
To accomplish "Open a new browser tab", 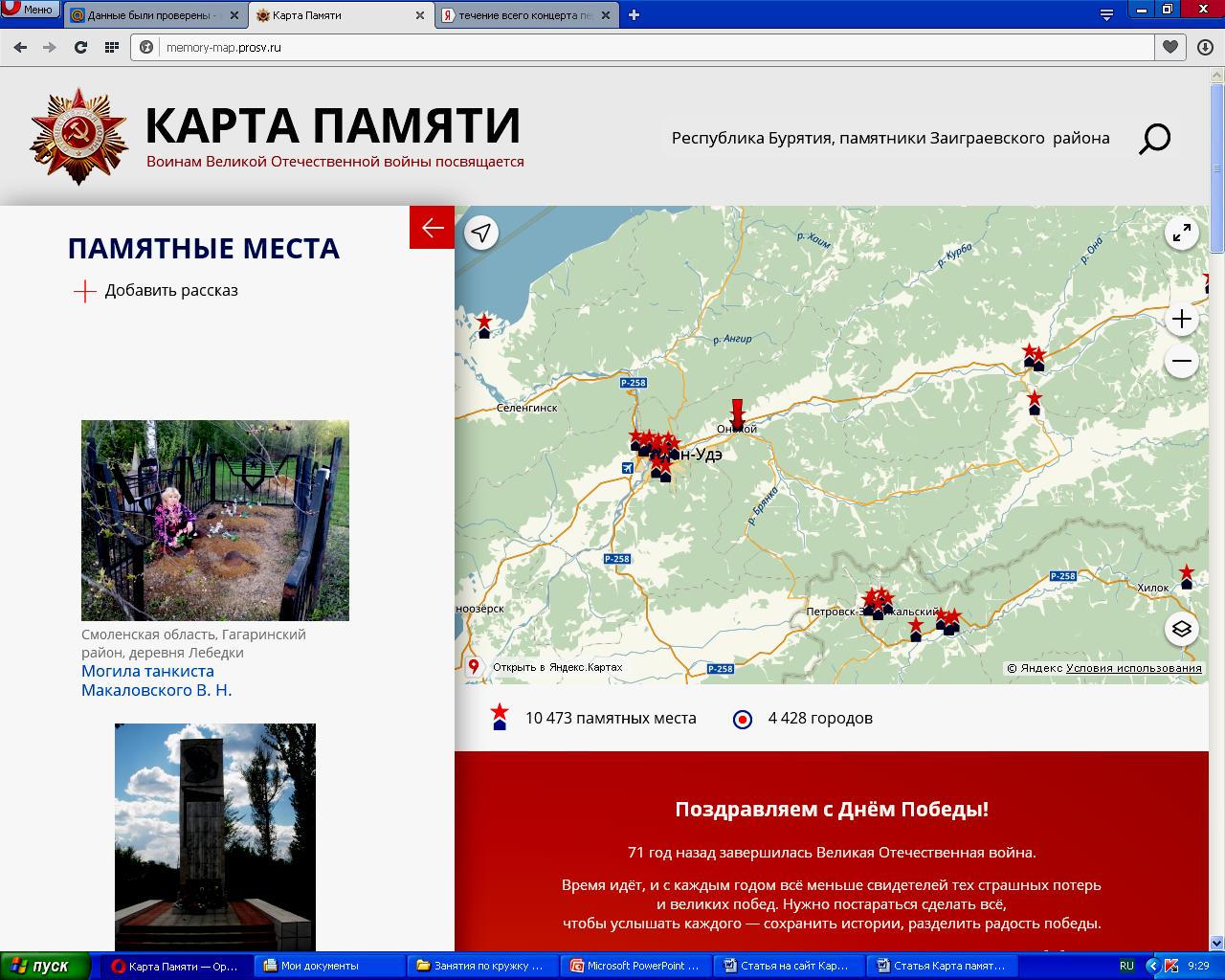I will click(x=634, y=14).
